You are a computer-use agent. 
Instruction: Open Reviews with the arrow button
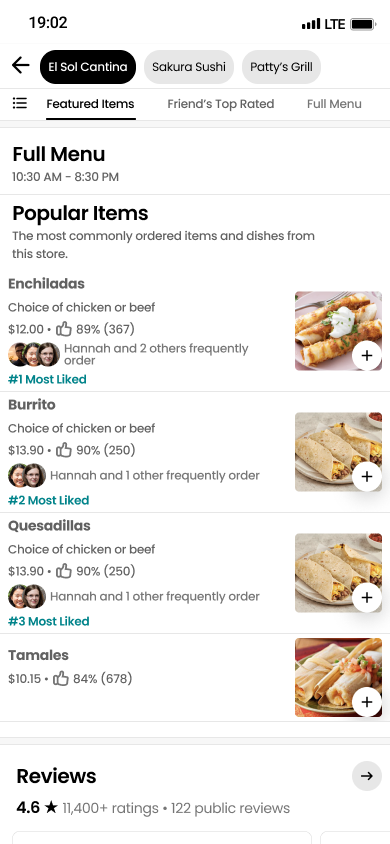click(367, 776)
